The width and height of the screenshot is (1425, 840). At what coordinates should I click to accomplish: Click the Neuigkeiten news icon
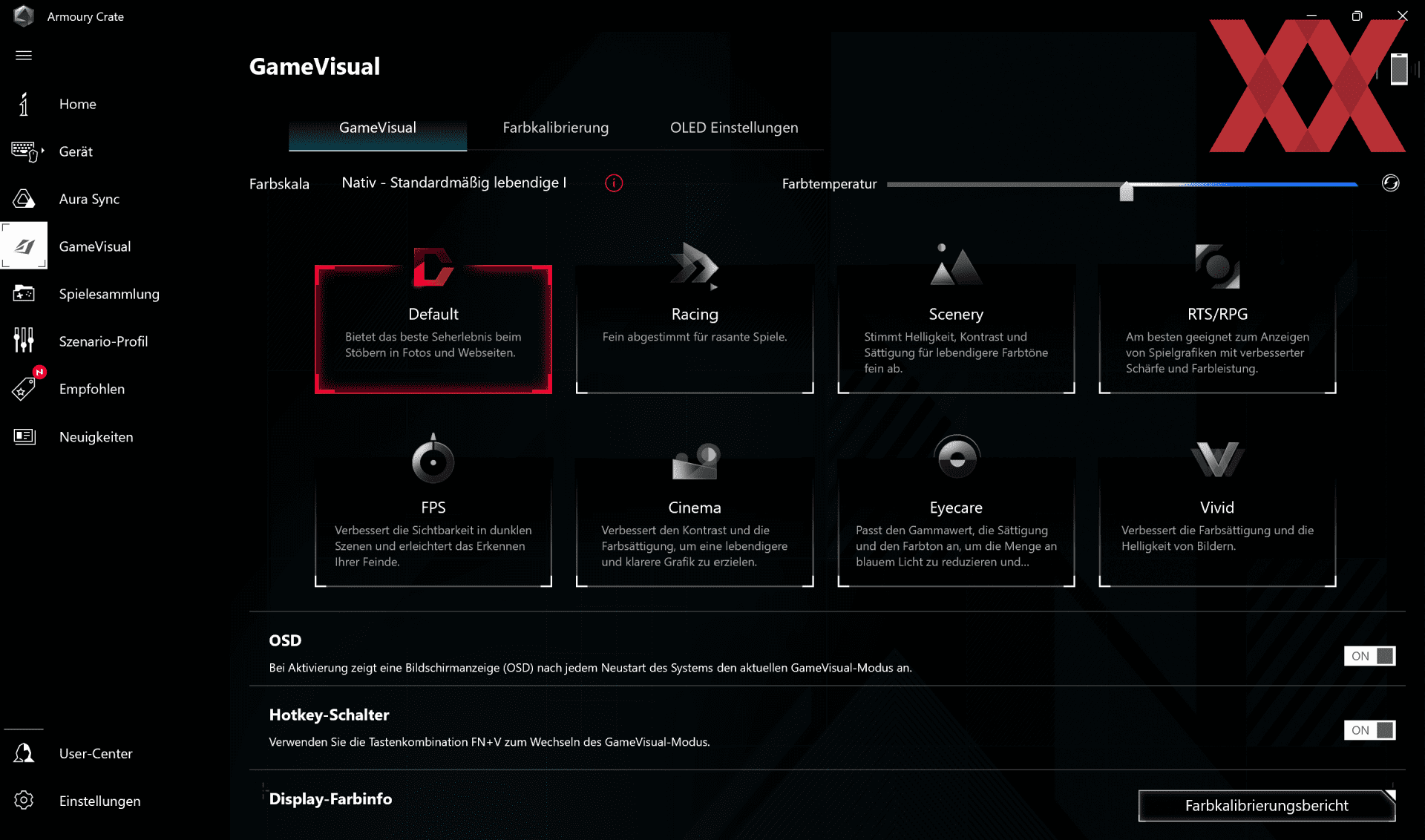click(x=24, y=436)
